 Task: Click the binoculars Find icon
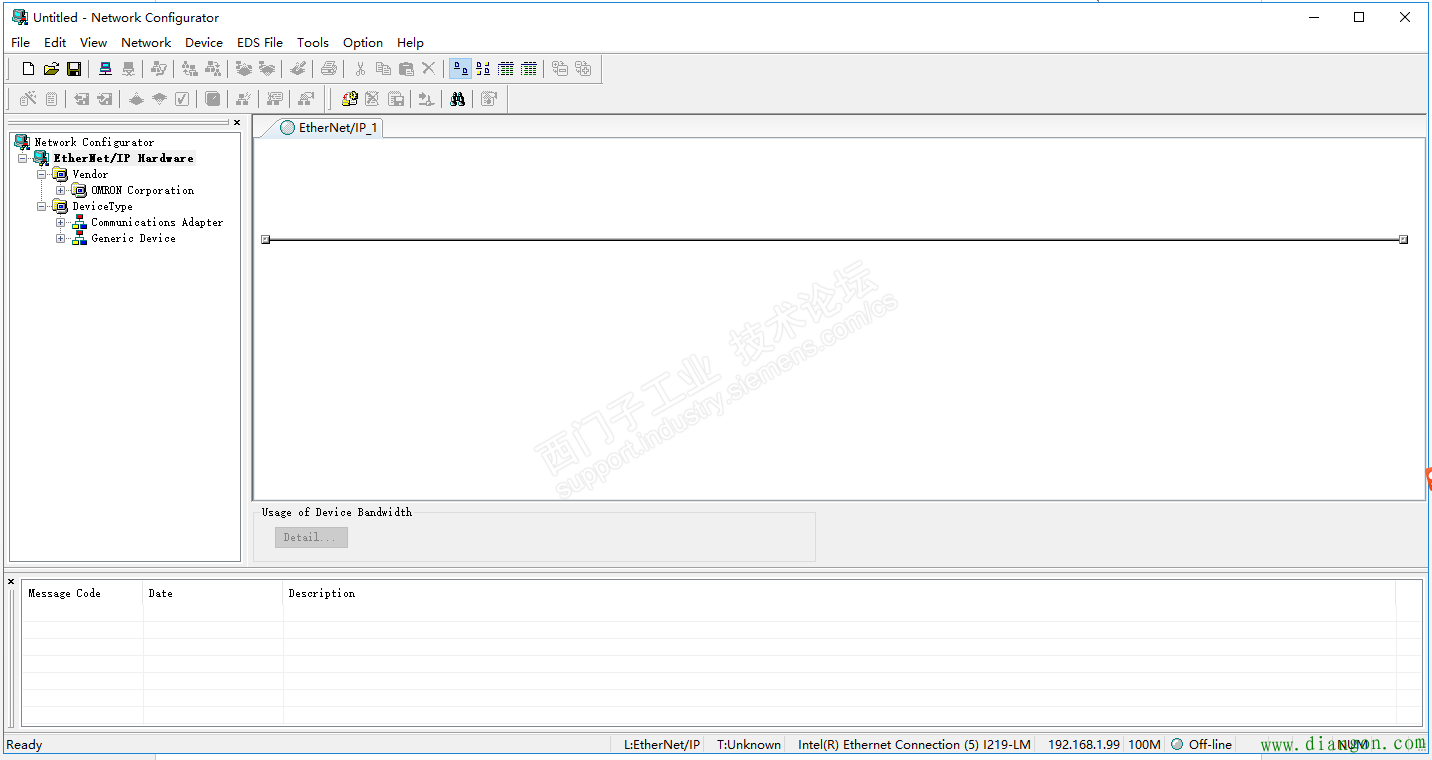point(457,99)
